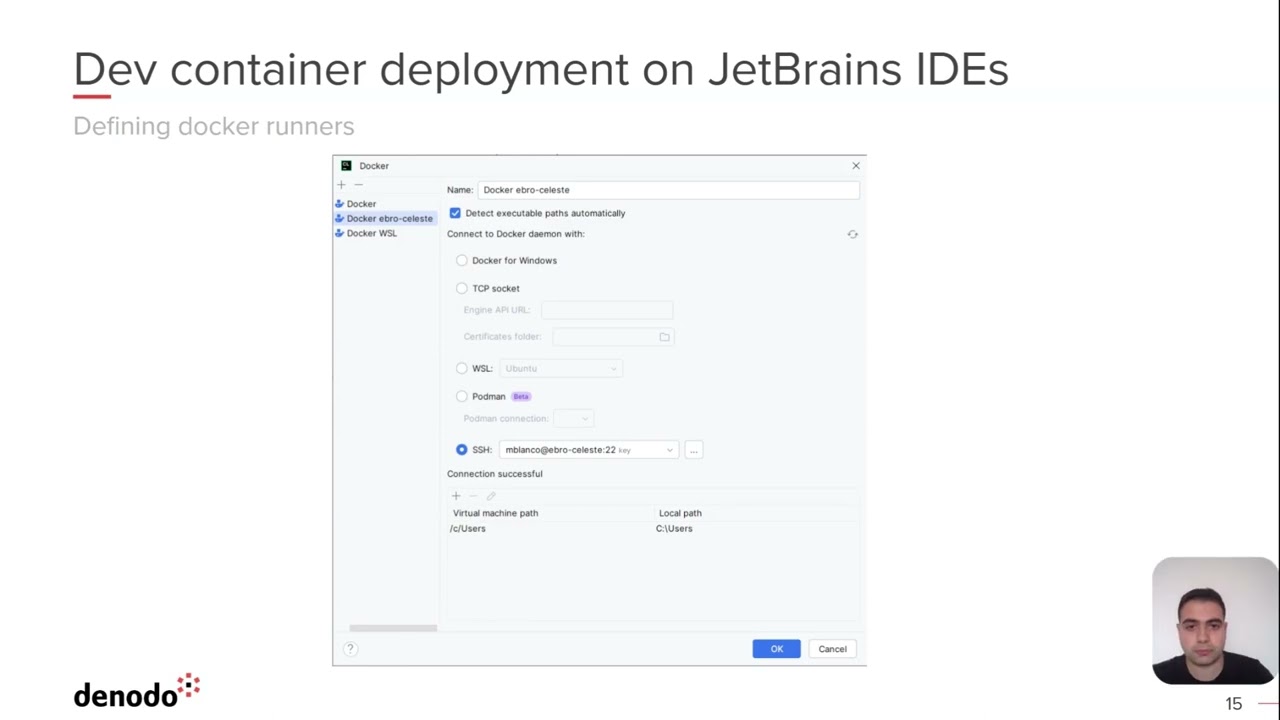Click the refresh connection icon

point(852,234)
